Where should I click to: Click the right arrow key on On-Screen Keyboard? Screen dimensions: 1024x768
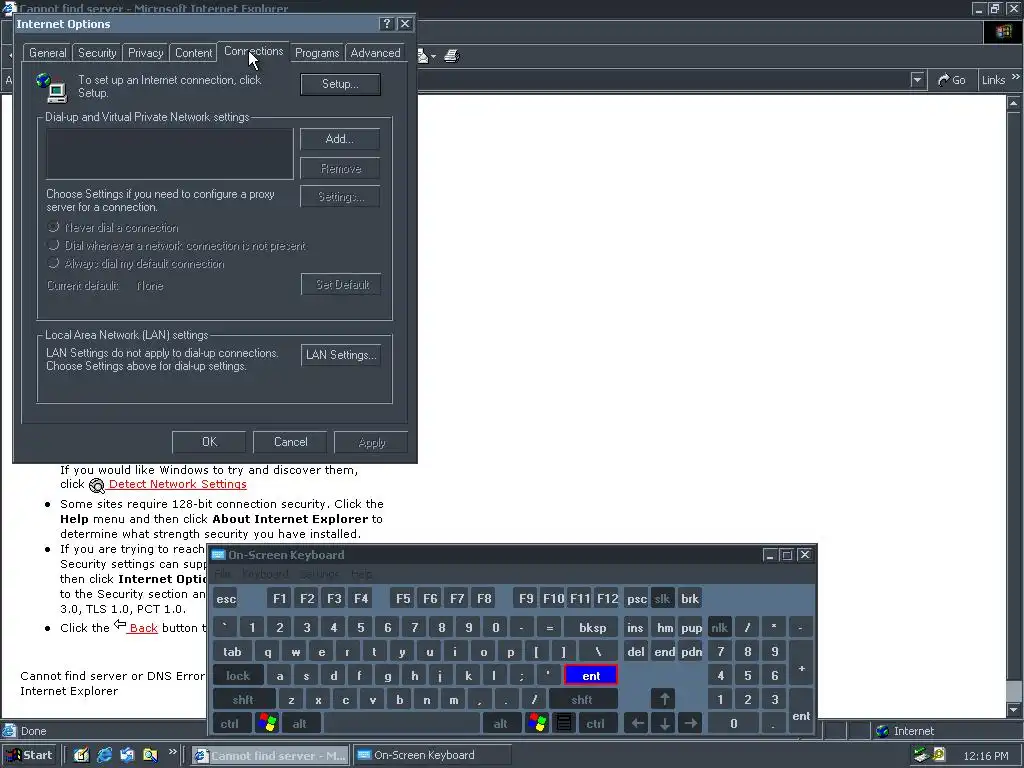[x=690, y=723]
